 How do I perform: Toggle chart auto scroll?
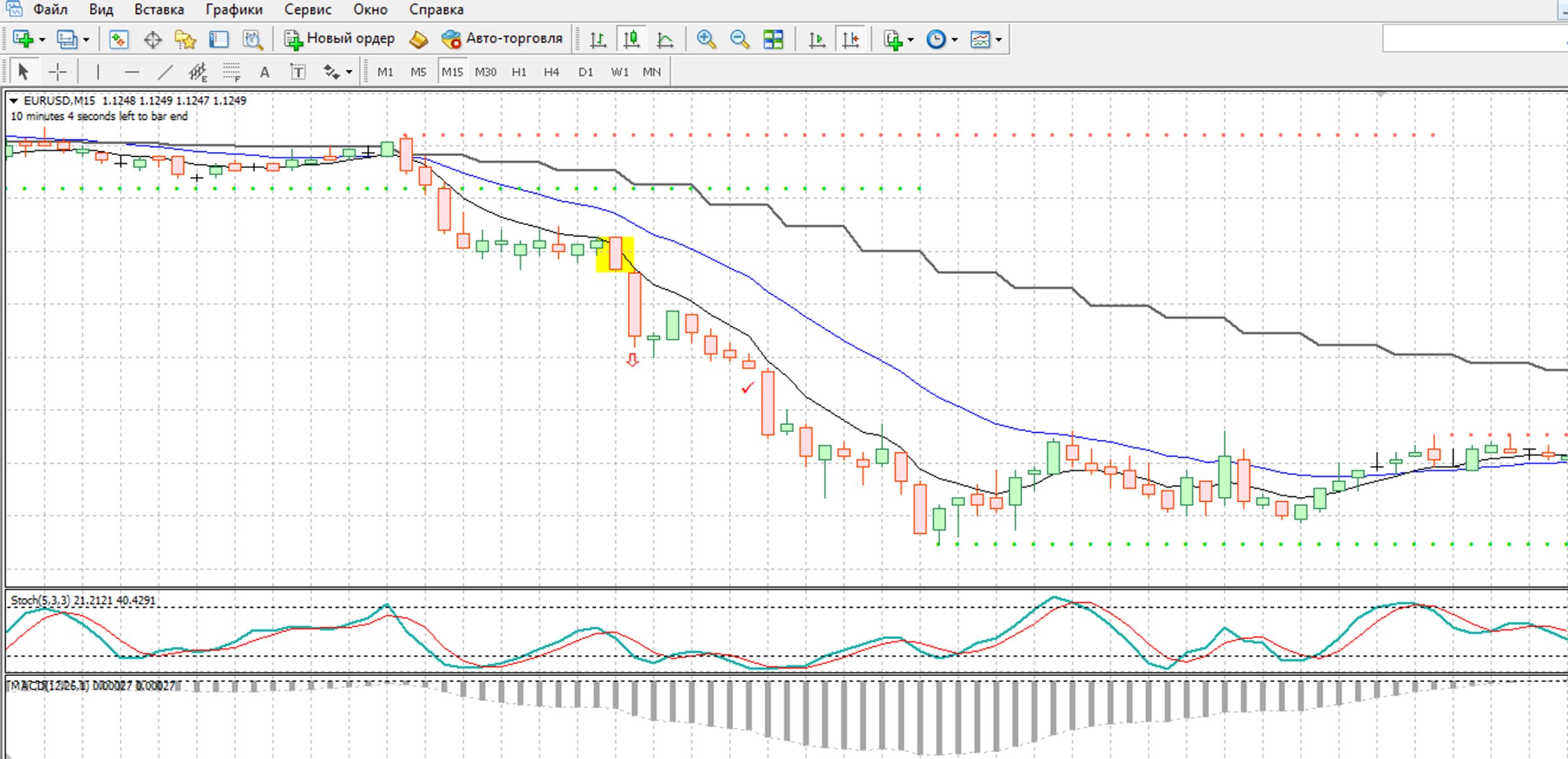(x=817, y=40)
